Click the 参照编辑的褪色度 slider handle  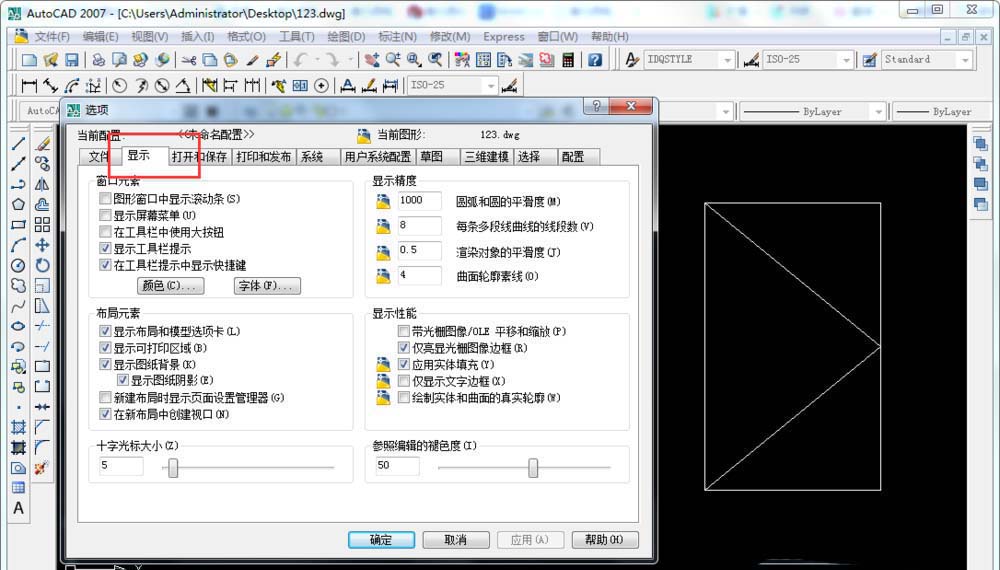coord(533,469)
